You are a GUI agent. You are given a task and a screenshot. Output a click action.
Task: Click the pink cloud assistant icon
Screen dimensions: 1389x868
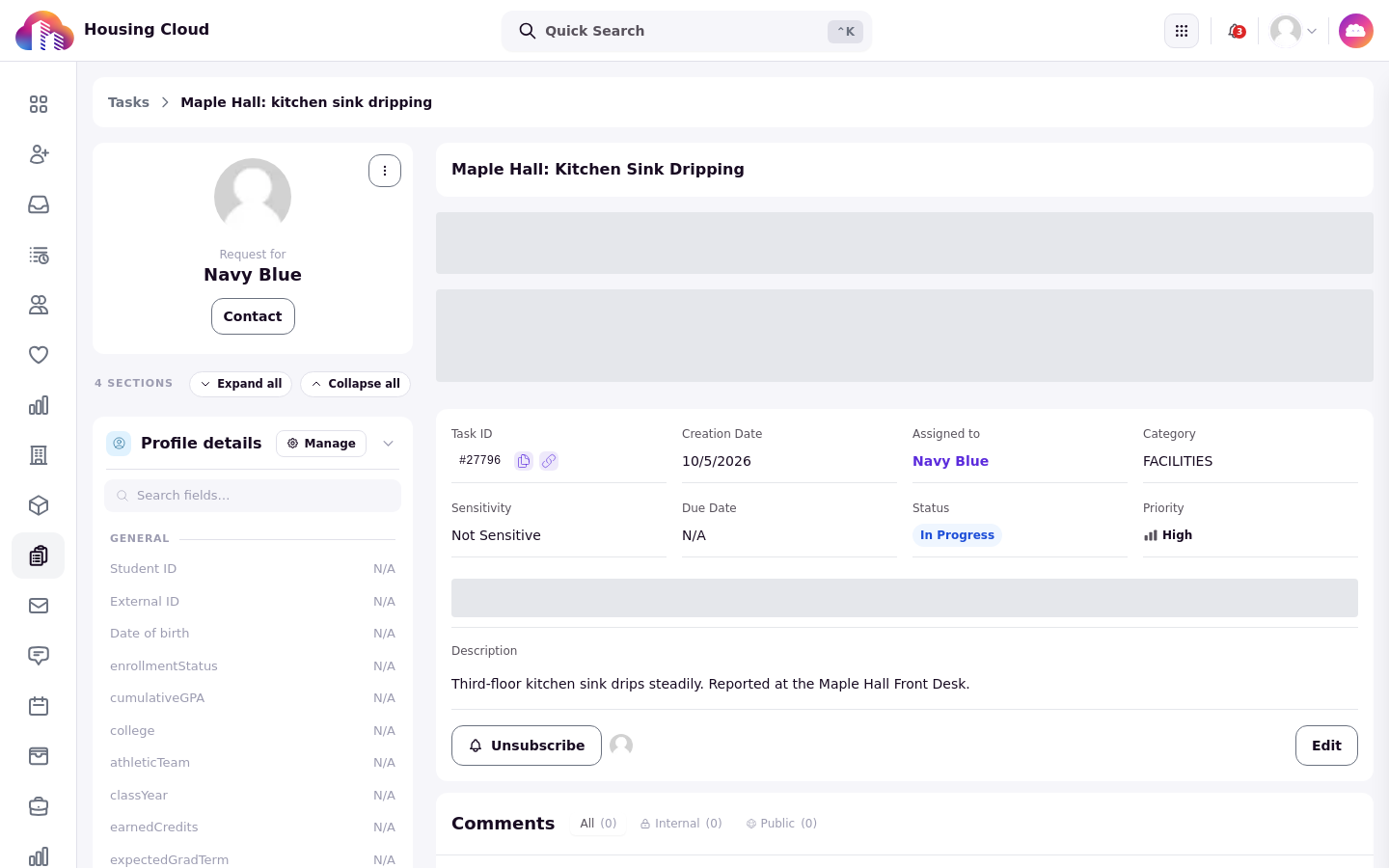1356,31
